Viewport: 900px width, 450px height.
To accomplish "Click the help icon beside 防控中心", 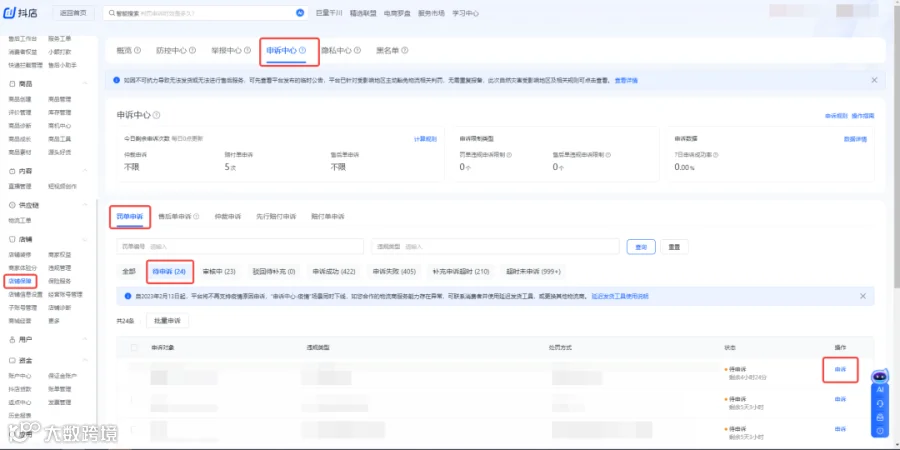I will coord(193,51).
